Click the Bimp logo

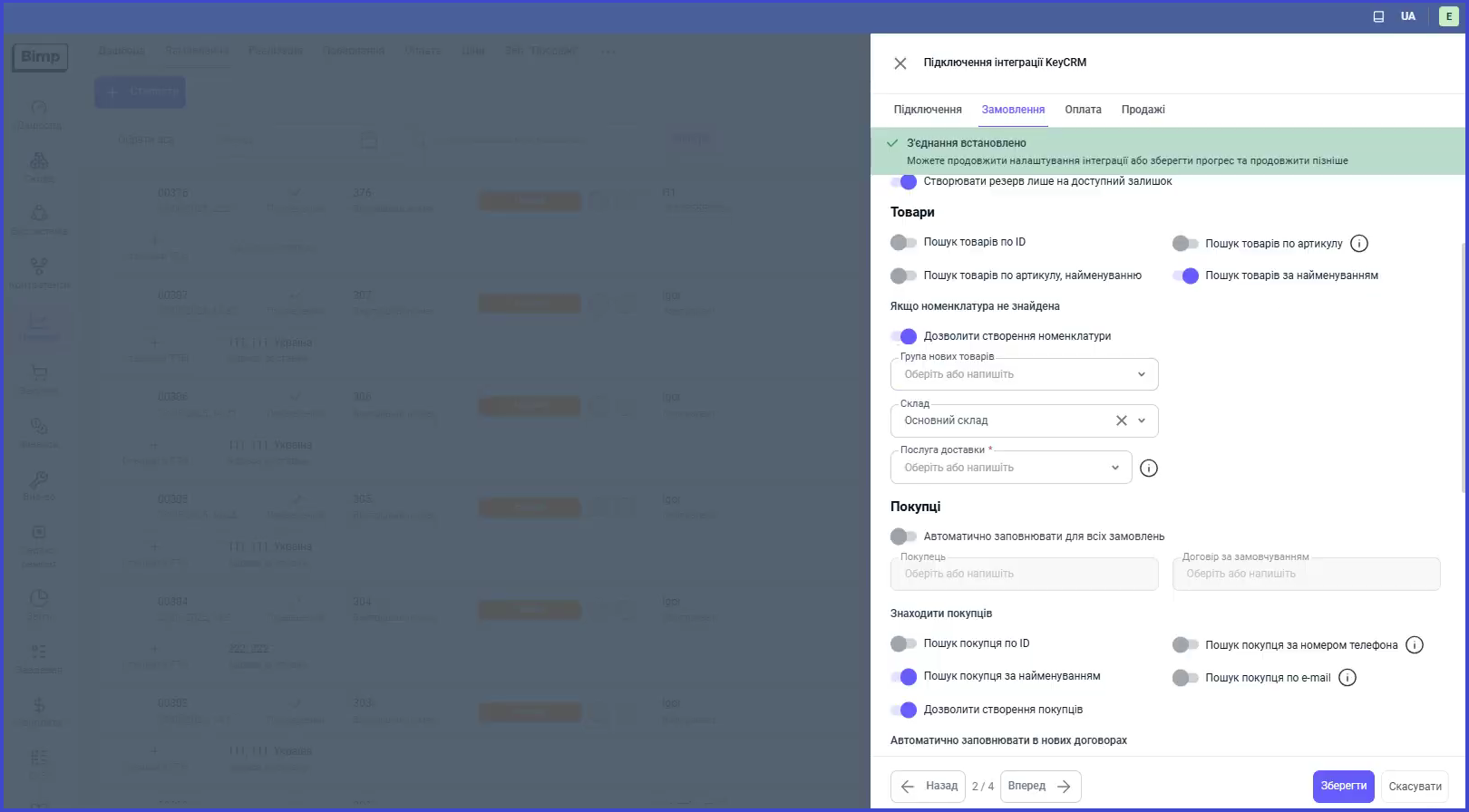[40, 57]
